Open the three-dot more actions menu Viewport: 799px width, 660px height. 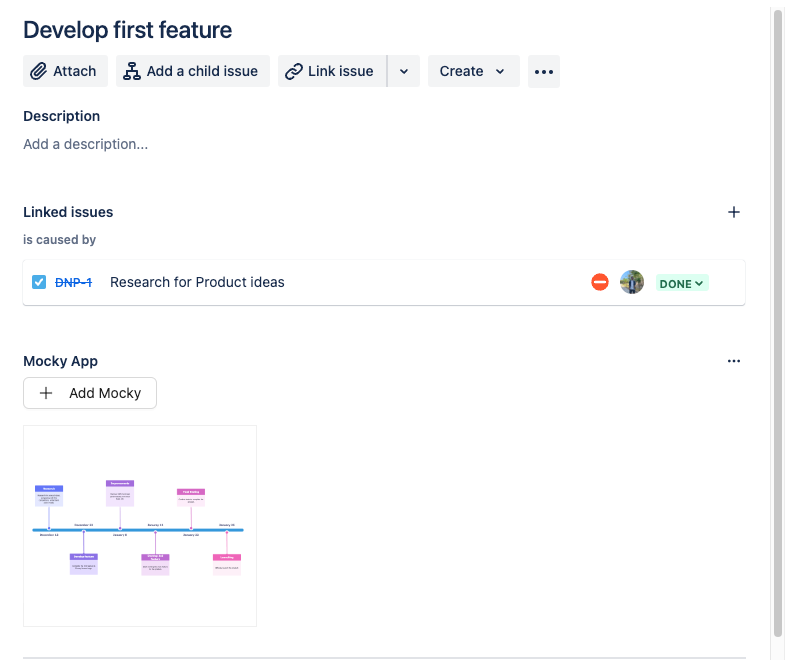click(x=544, y=71)
